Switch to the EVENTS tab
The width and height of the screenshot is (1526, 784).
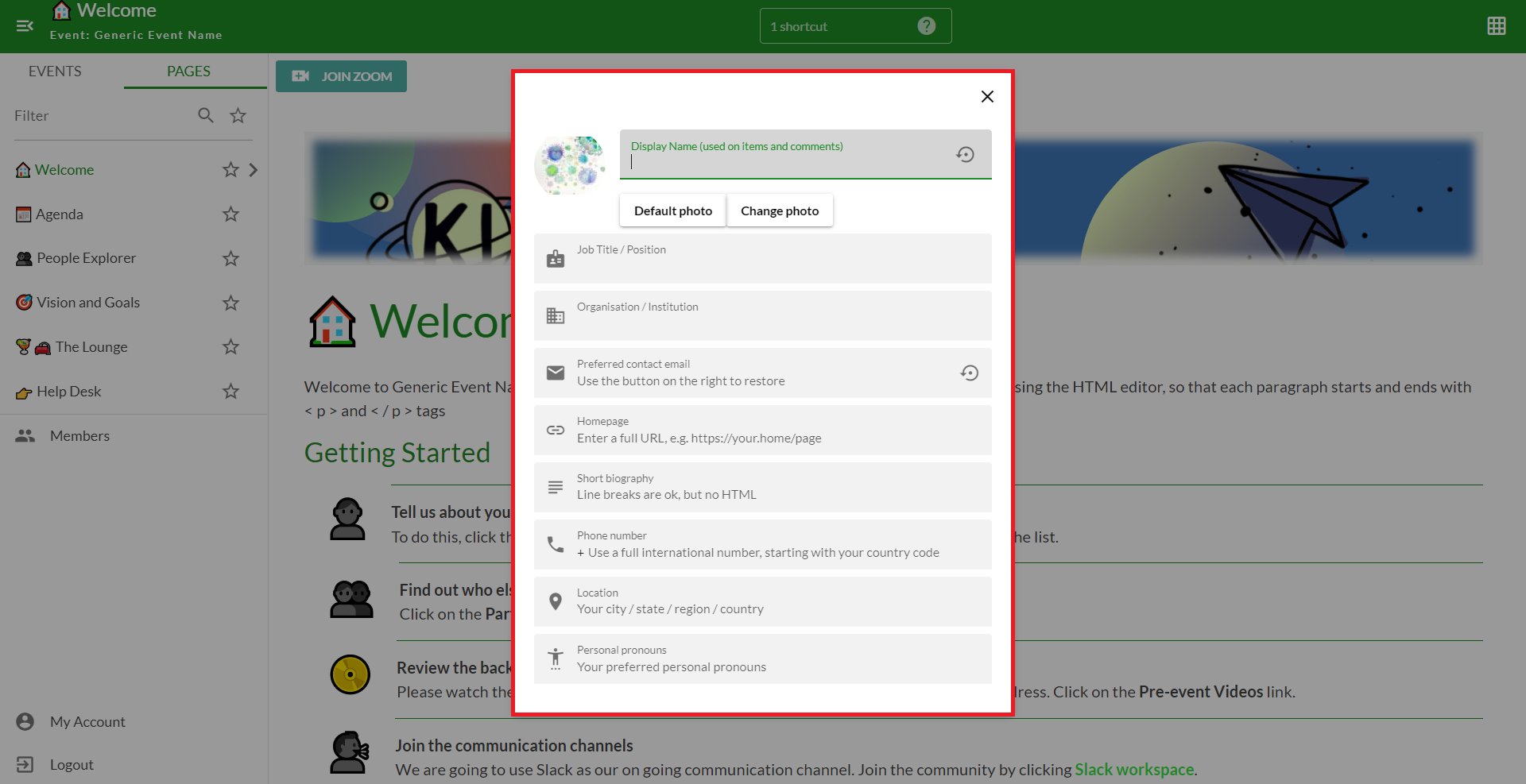click(55, 71)
